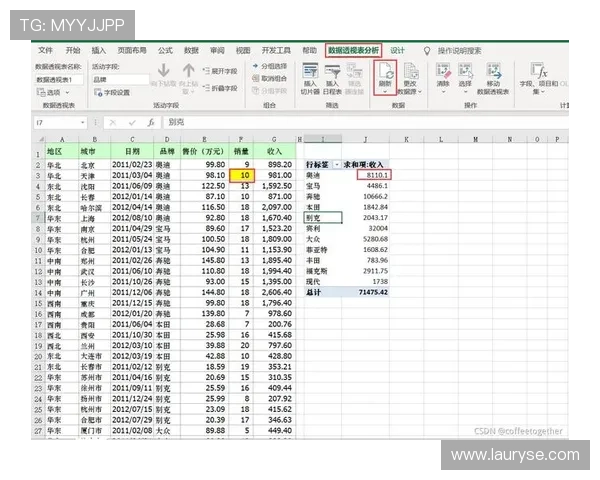Viewport: 600px width, 480px height.
Task: Click the active field box 品牌
Action: tap(120, 80)
